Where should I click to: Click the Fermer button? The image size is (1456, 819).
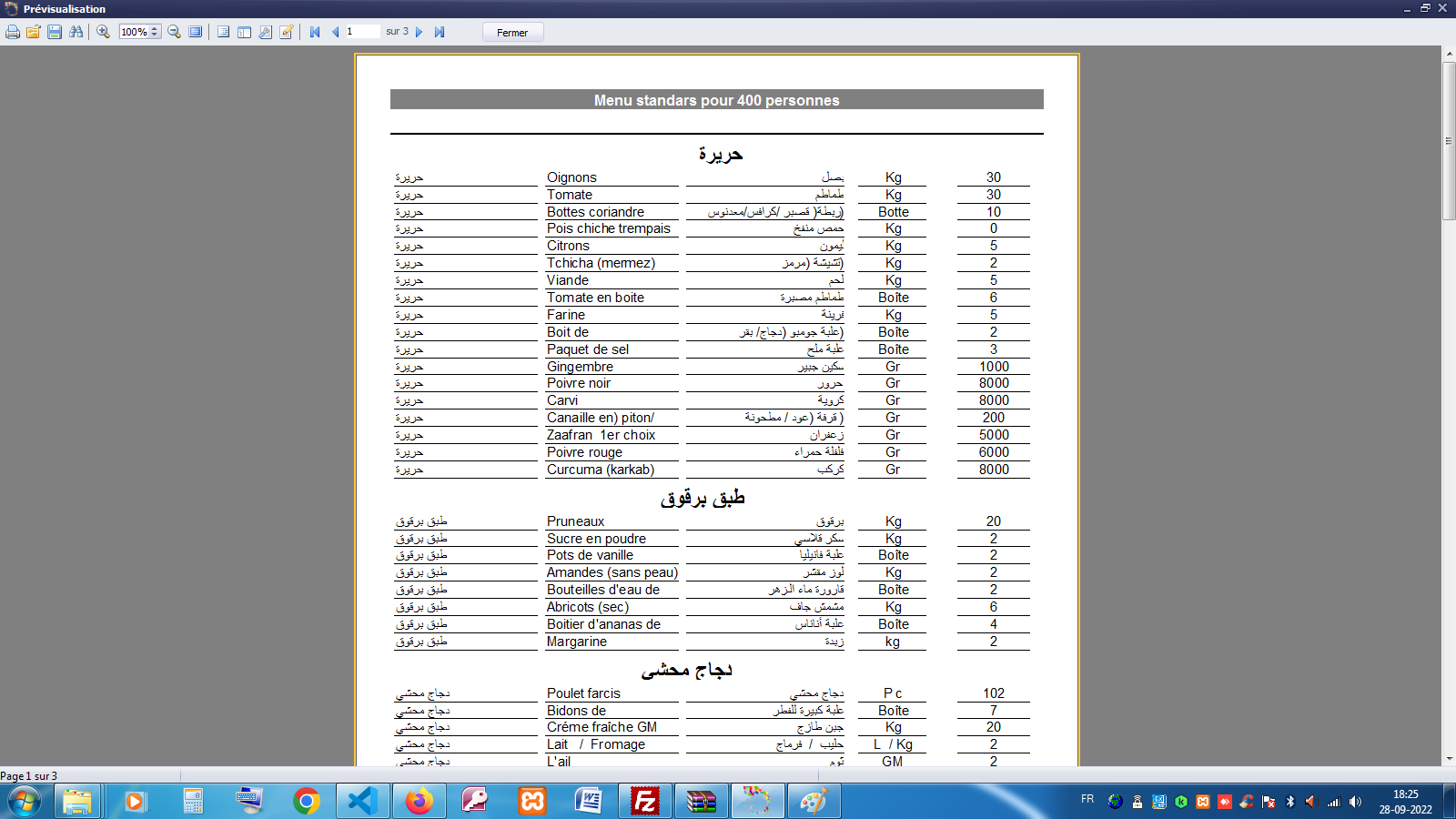pyautogui.click(x=512, y=32)
